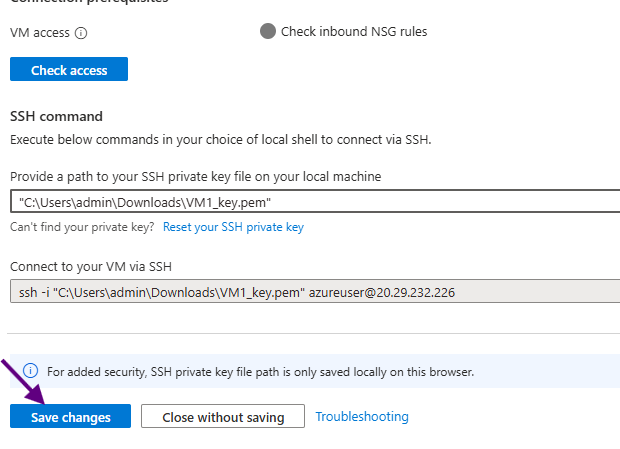
Task: Select the generated ssh -i command box
Action: pyautogui.click(x=315, y=291)
